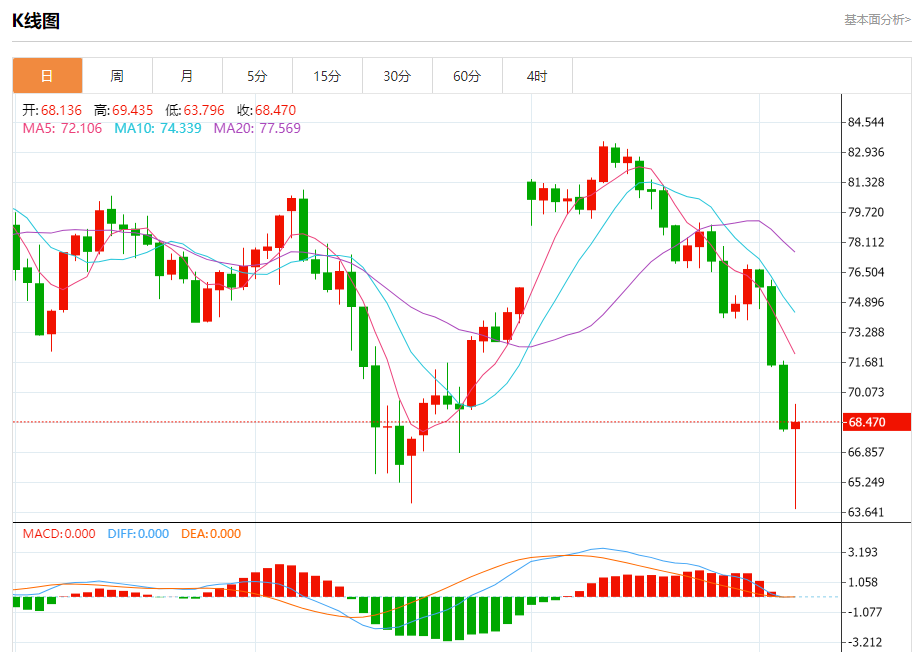The width and height of the screenshot is (922, 652).
Task: Click the 81.328 price axis label
Action: click(866, 182)
